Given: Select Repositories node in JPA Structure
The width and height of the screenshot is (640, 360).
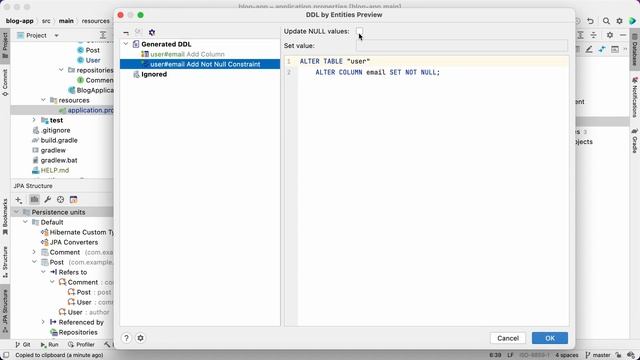Looking at the screenshot, I should [x=74, y=332].
